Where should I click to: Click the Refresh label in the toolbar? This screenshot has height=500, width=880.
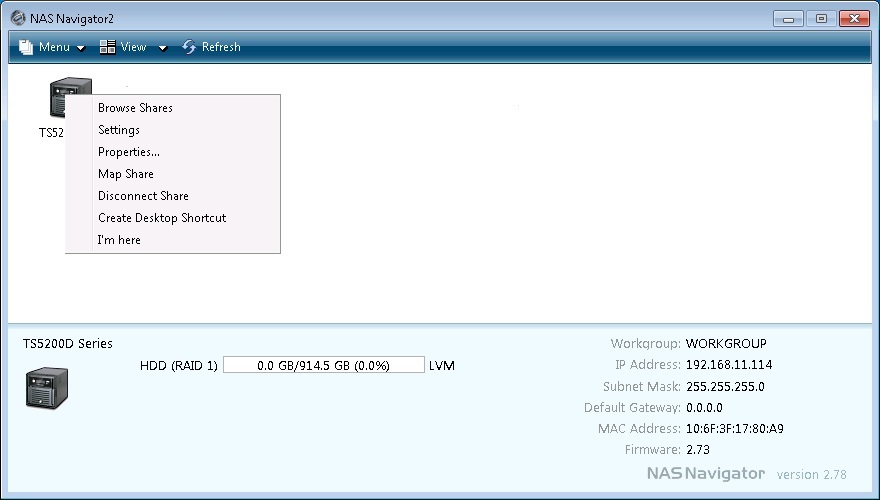221,47
